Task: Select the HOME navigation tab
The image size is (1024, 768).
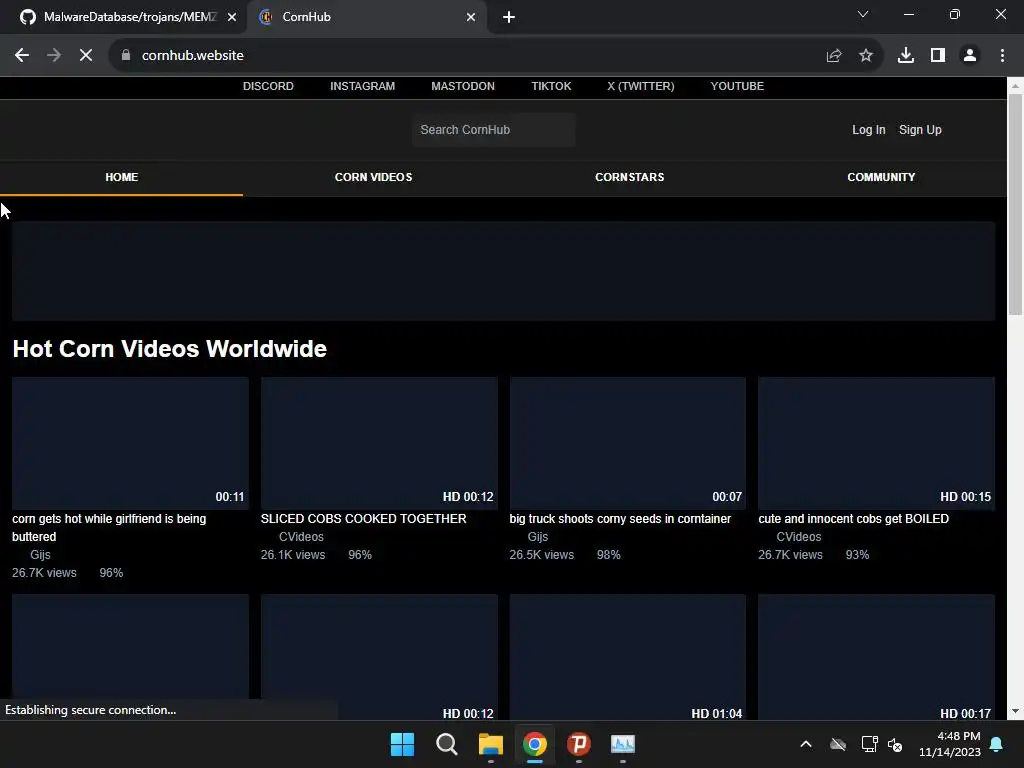Action: [121, 178]
